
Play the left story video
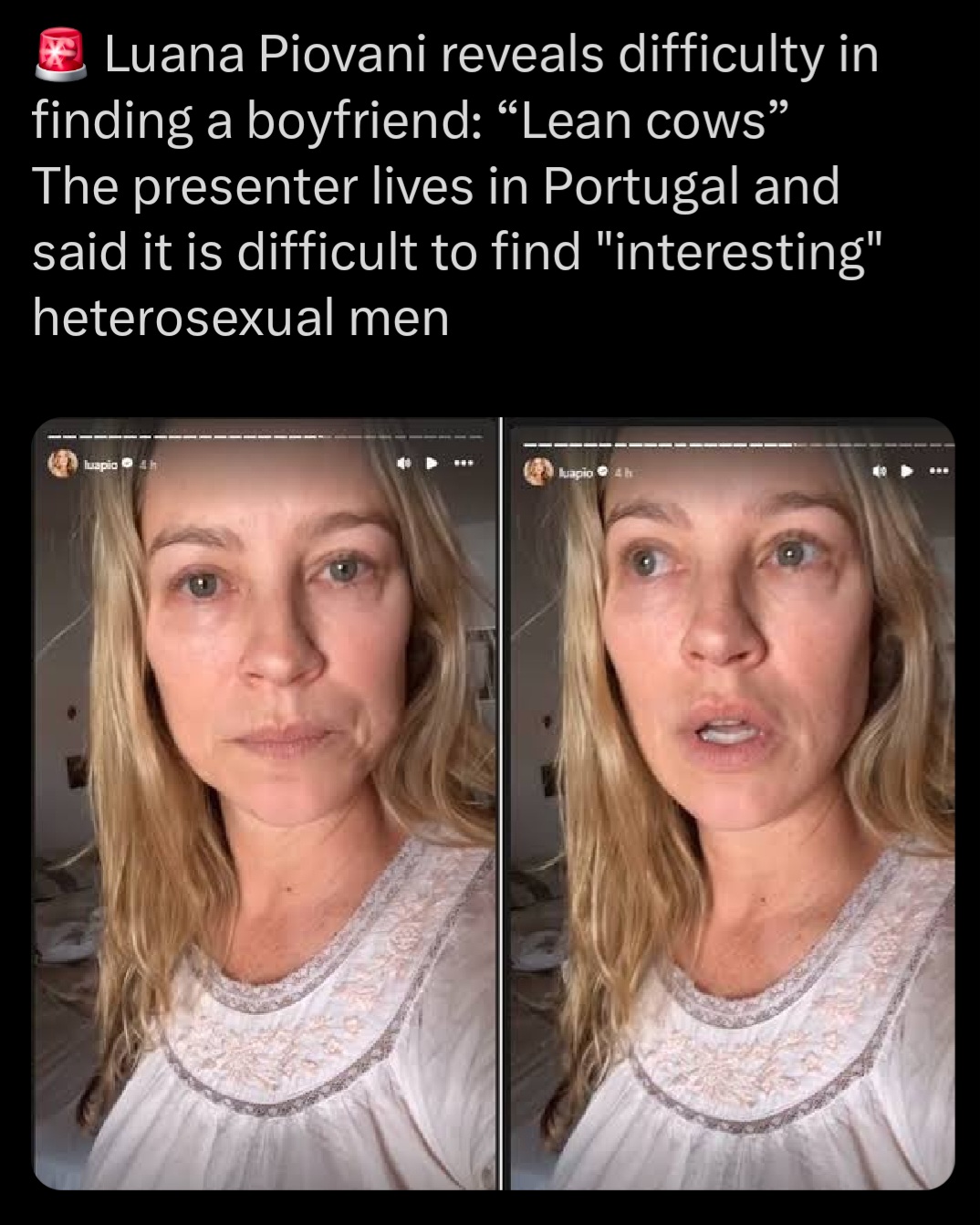tap(433, 464)
